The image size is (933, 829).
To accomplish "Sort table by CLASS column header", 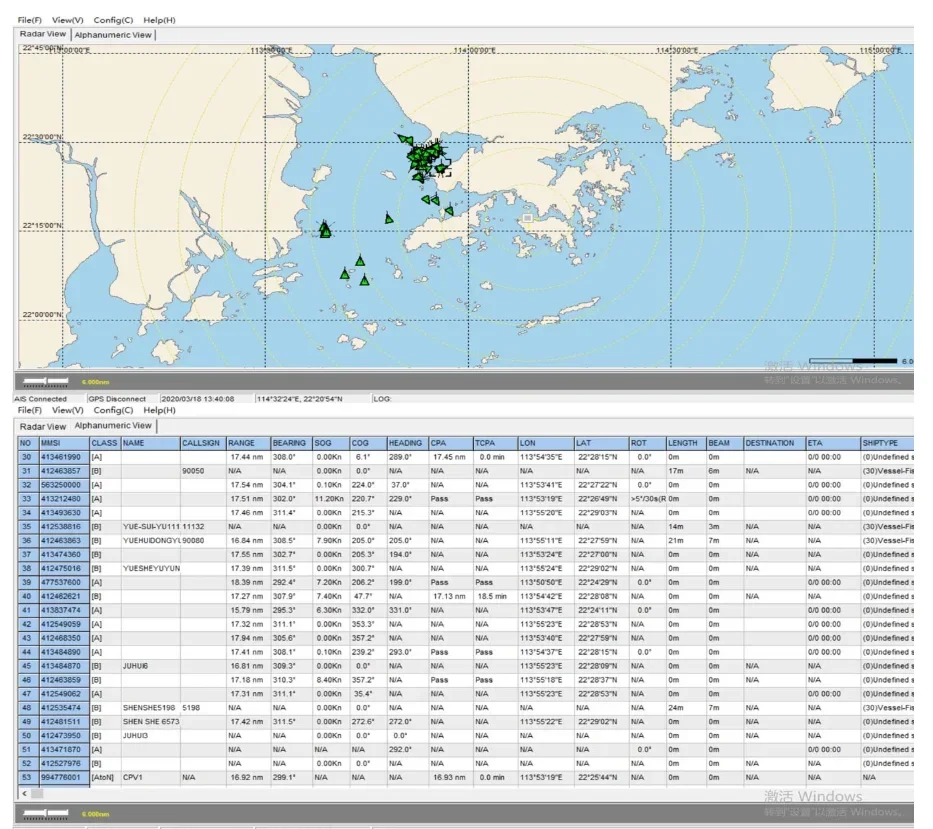I will click(x=105, y=443).
